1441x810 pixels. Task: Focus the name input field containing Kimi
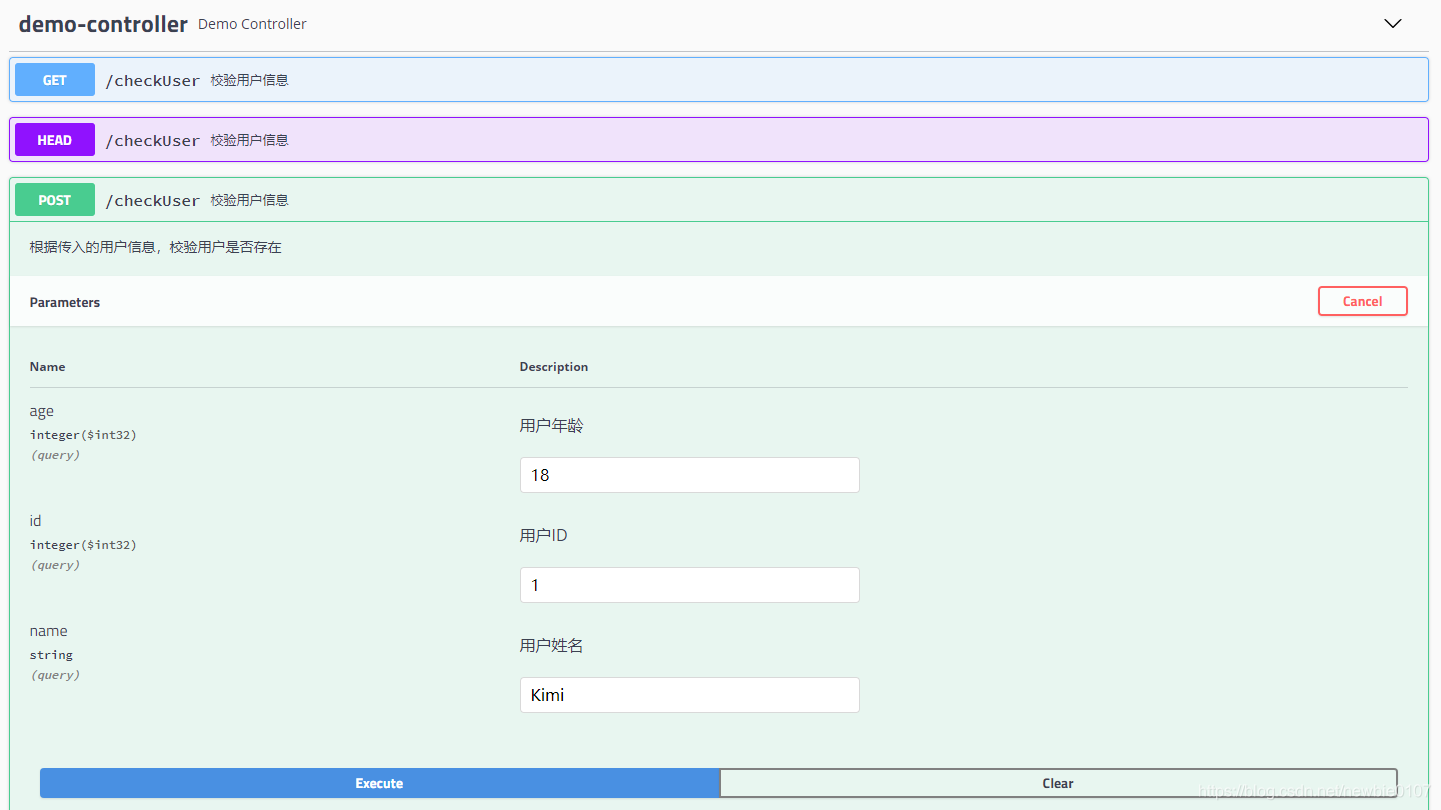(x=689, y=695)
